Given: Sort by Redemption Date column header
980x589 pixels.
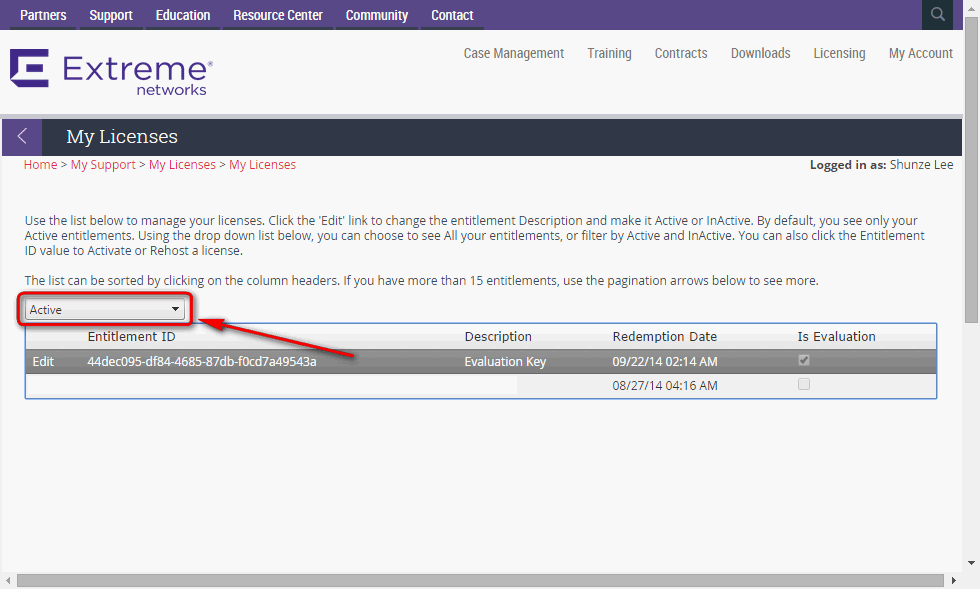Looking at the screenshot, I should click(x=664, y=337).
